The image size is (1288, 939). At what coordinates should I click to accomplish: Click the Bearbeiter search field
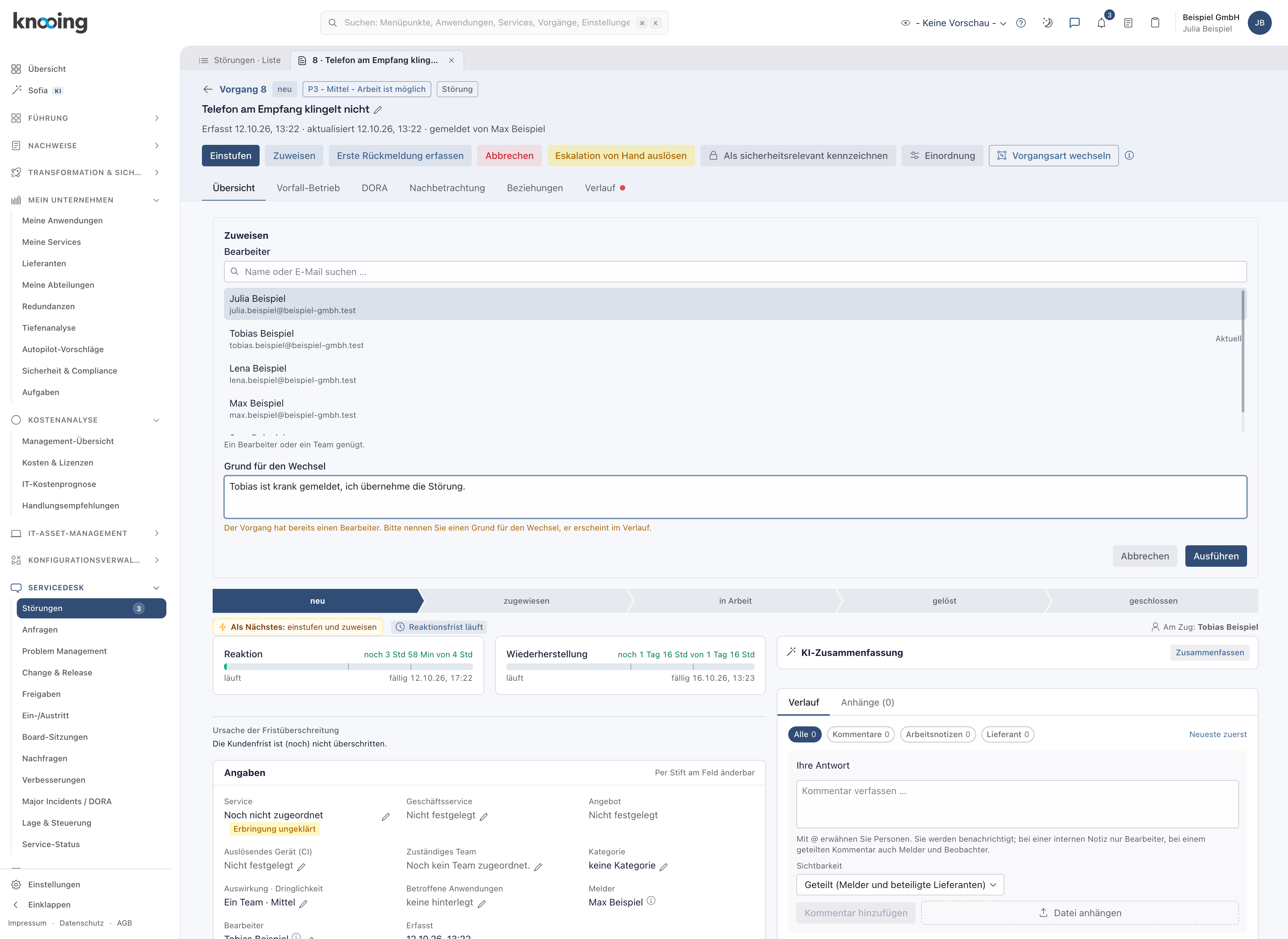735,272
